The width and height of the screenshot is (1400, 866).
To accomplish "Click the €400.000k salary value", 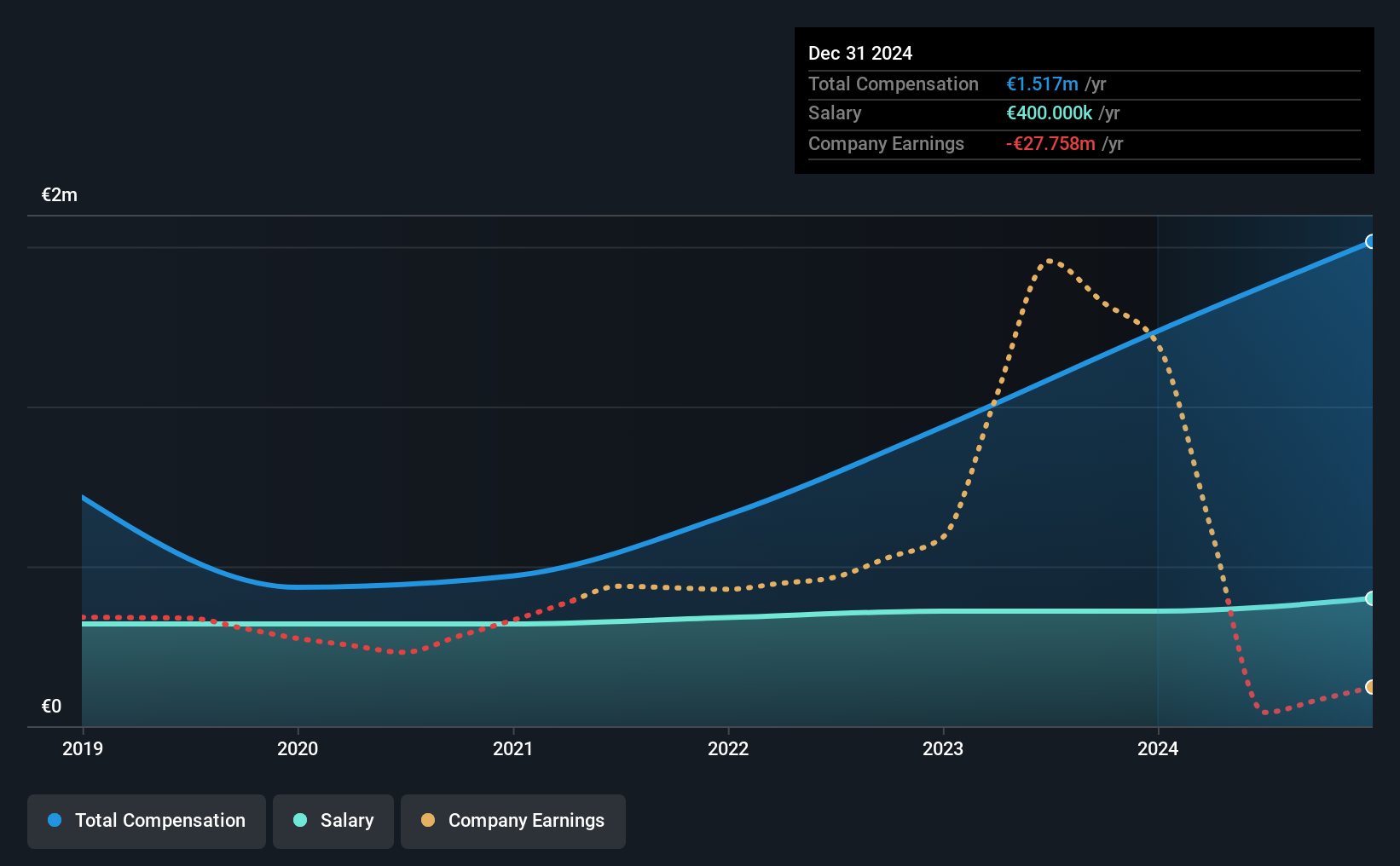I will (1049, 113).
